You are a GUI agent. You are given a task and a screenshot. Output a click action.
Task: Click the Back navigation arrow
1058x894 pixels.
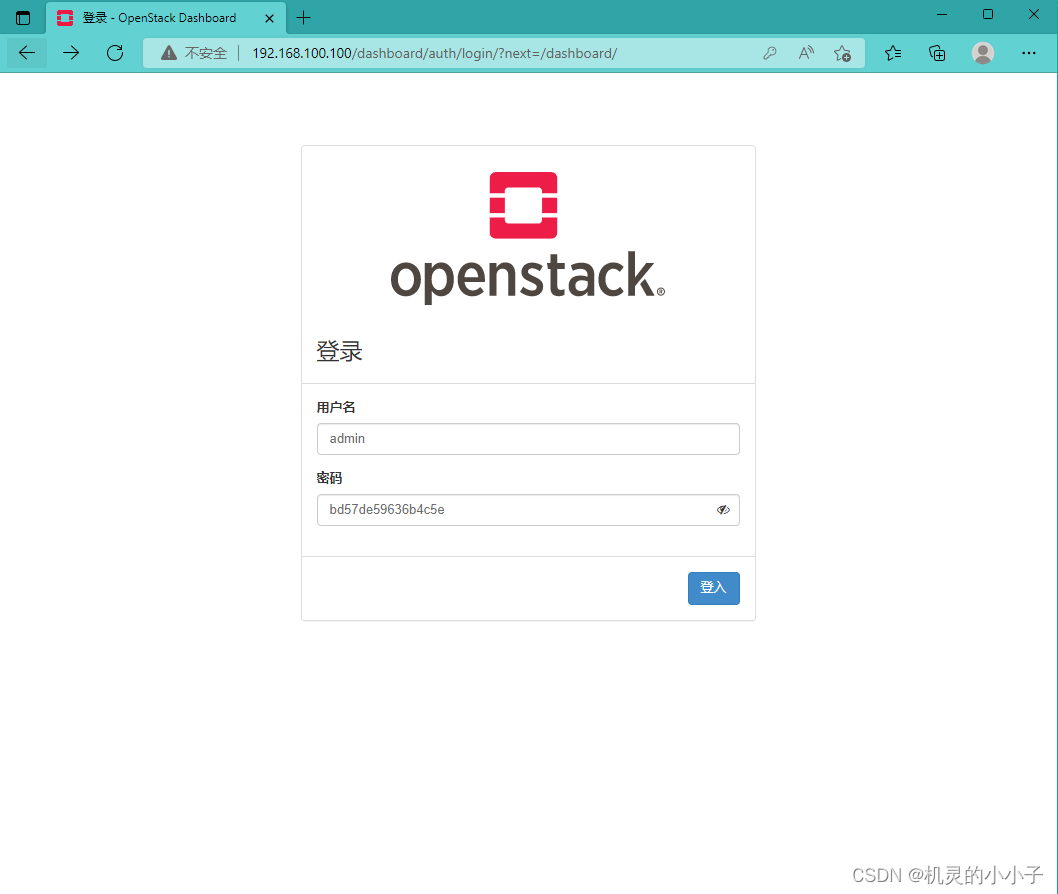coord(26,53)
